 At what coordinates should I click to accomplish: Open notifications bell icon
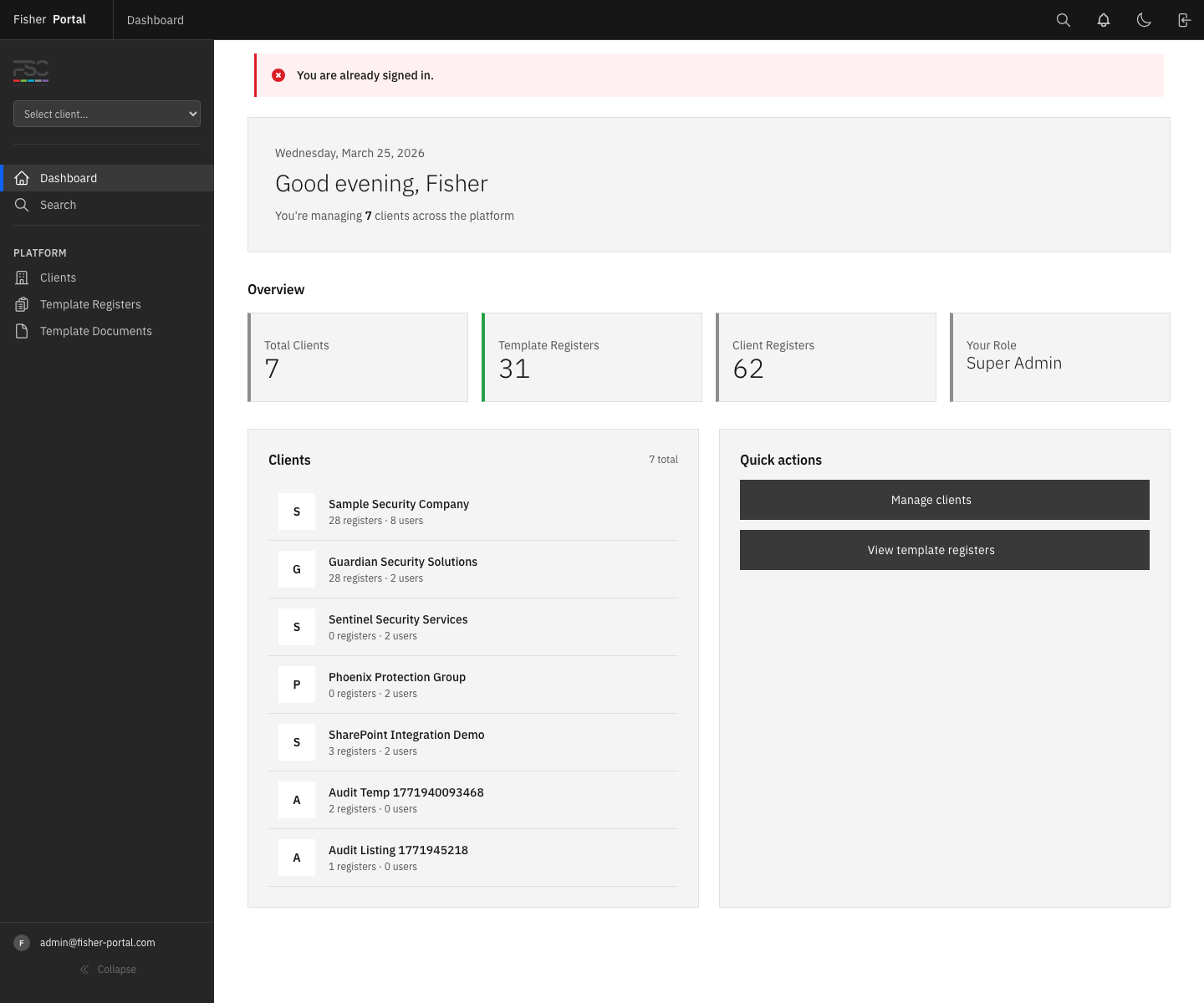tap(1104, 20)
